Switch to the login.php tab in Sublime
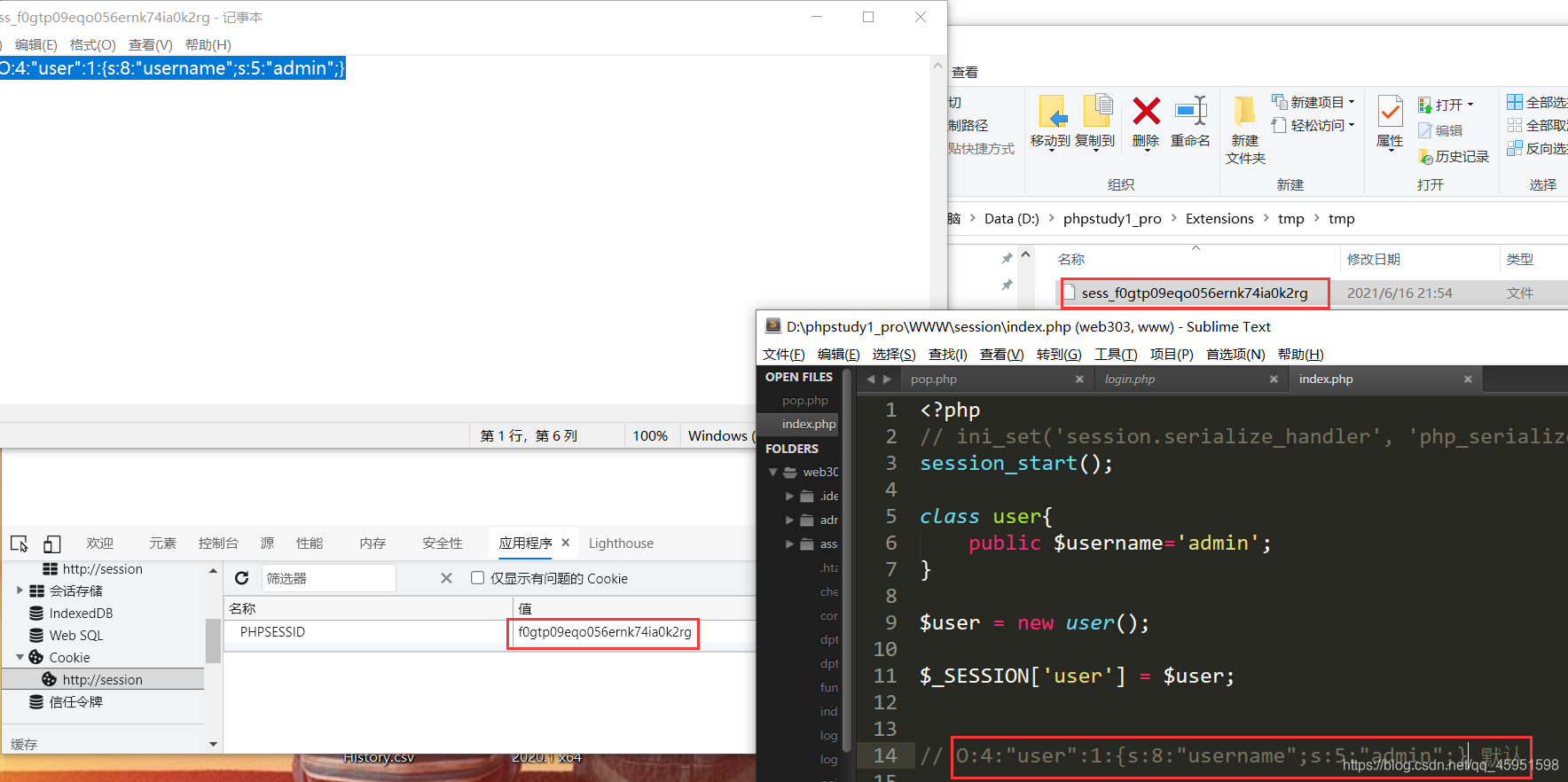The image size is (1568, 782). click(1130, 379)
